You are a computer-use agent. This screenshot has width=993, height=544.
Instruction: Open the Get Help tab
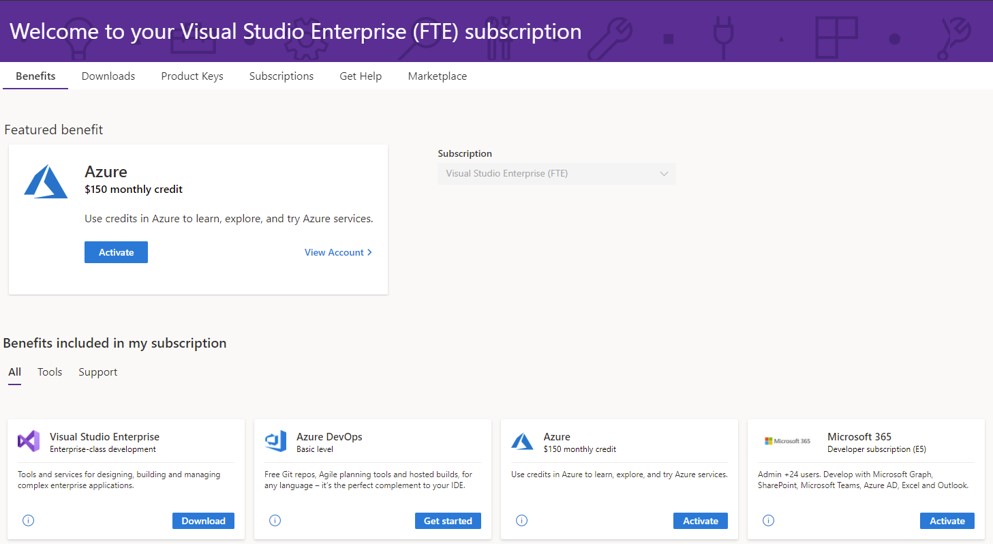click(x=360, y=76)
